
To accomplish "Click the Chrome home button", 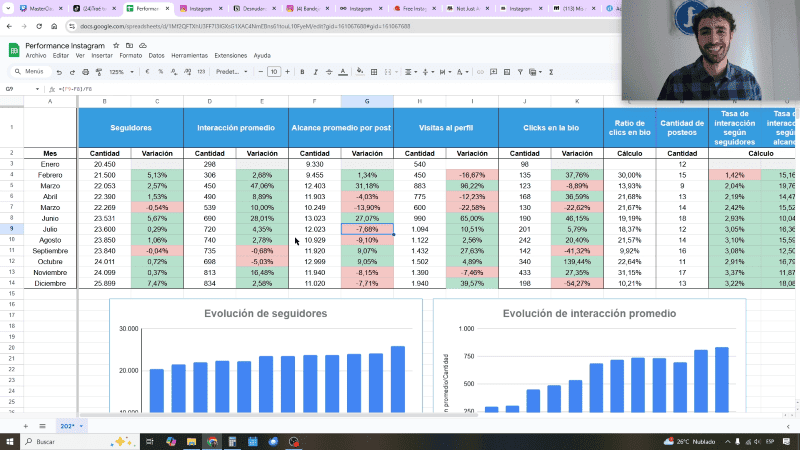I will coord(54,26).
